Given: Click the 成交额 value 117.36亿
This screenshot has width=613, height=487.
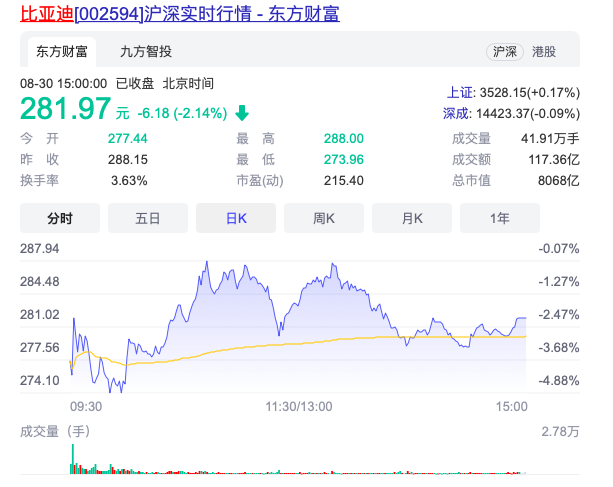Looking at the screenshot, I should (x=554, y=159).
